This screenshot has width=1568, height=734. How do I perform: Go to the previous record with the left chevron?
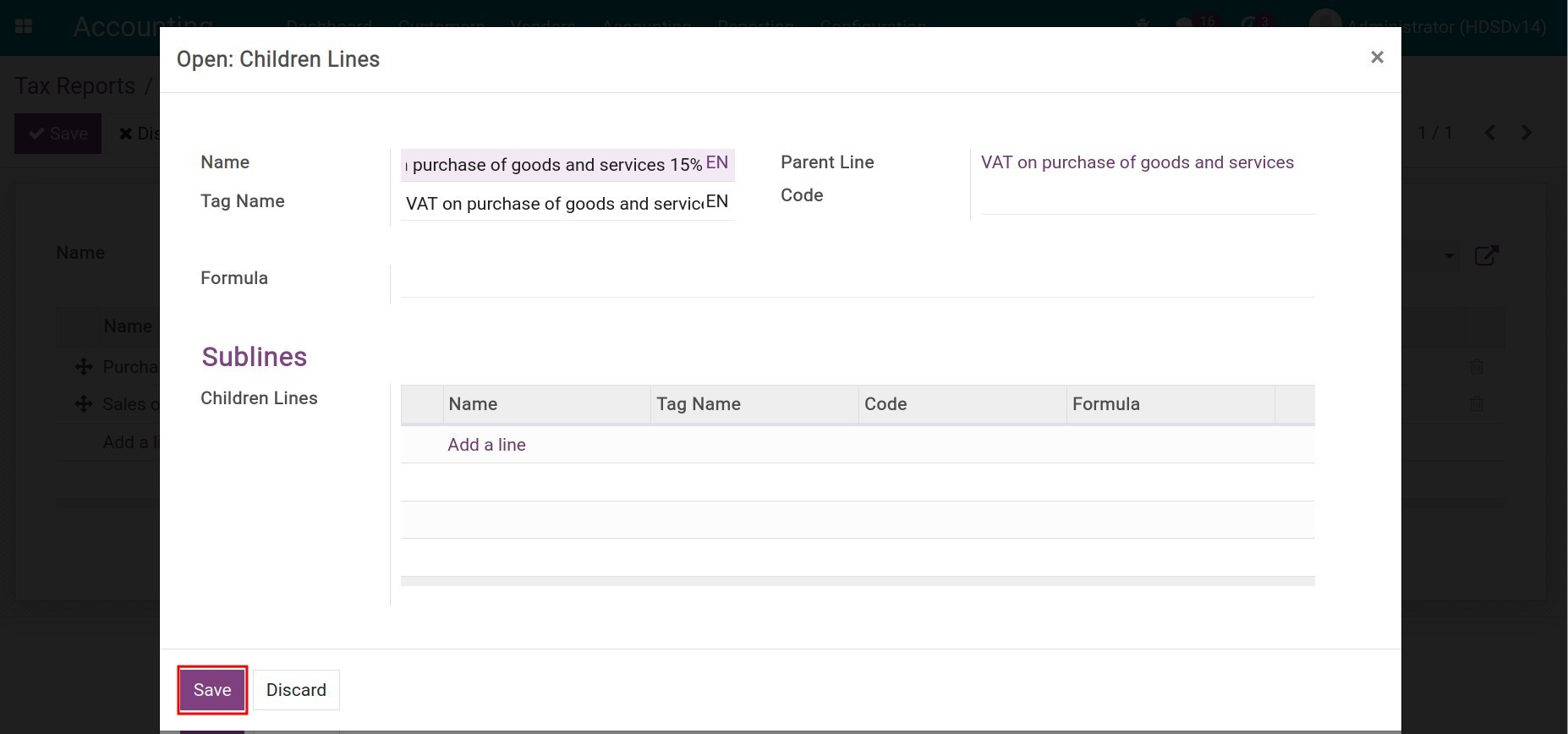(x=1490, y=133)
